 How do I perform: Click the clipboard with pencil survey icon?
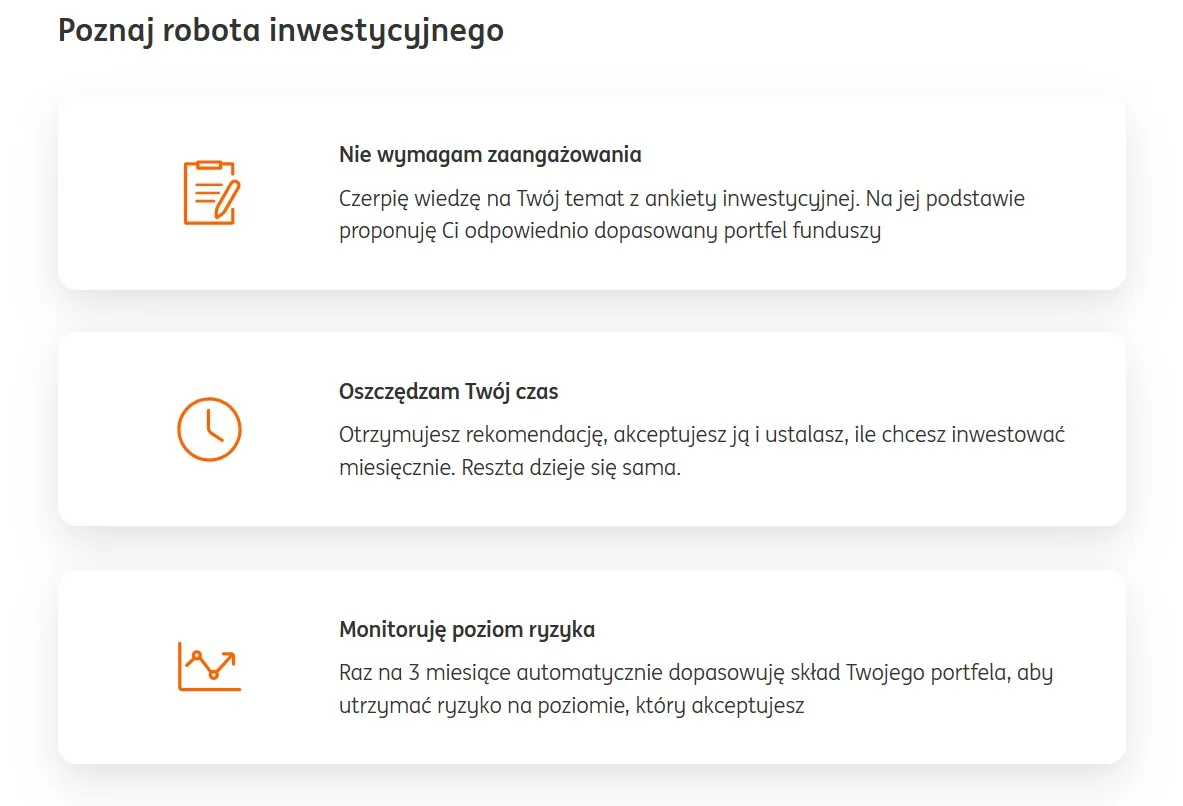[211, 192]
